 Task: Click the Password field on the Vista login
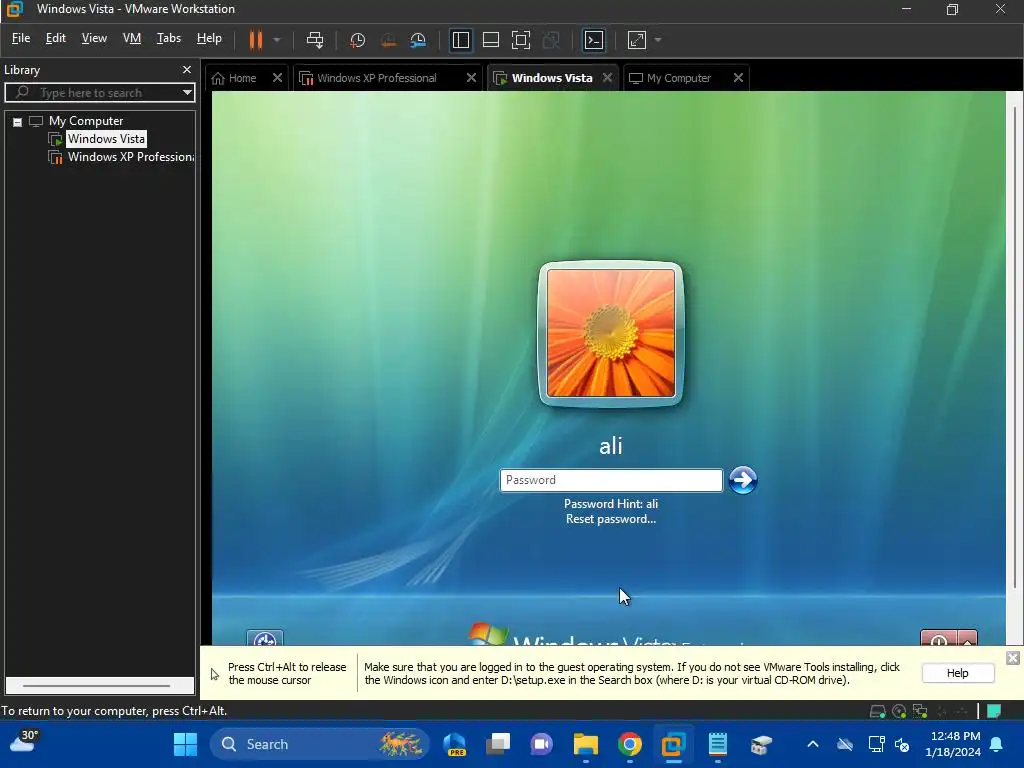coord(611,480)
